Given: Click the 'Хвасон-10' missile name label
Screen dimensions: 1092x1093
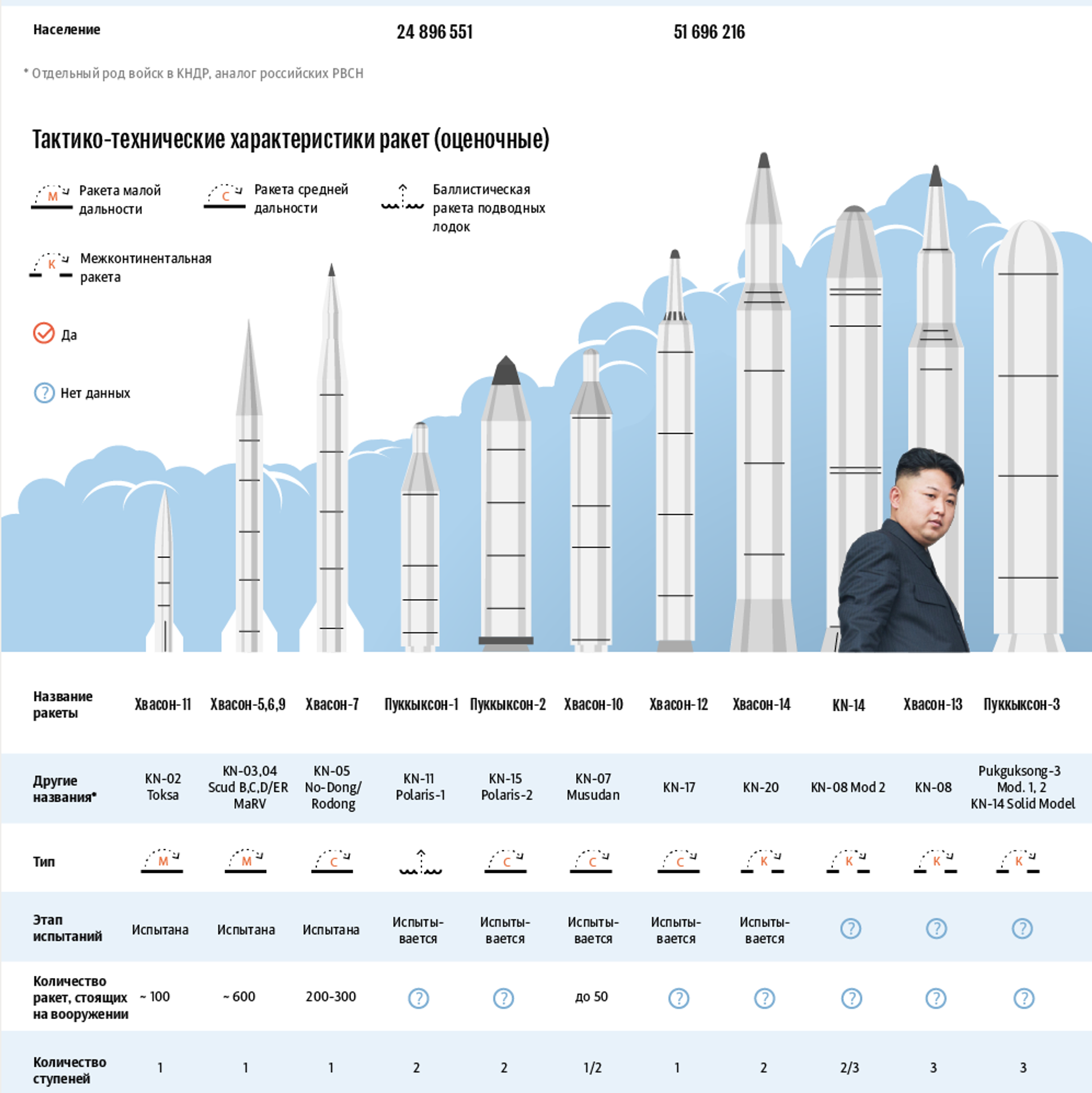Looking at the screenshot, I should point(593,704).
